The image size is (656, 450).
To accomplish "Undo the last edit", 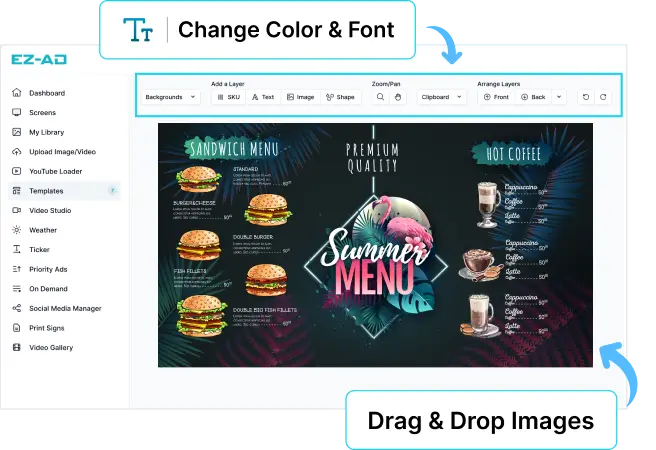I will tap(586, 97).
